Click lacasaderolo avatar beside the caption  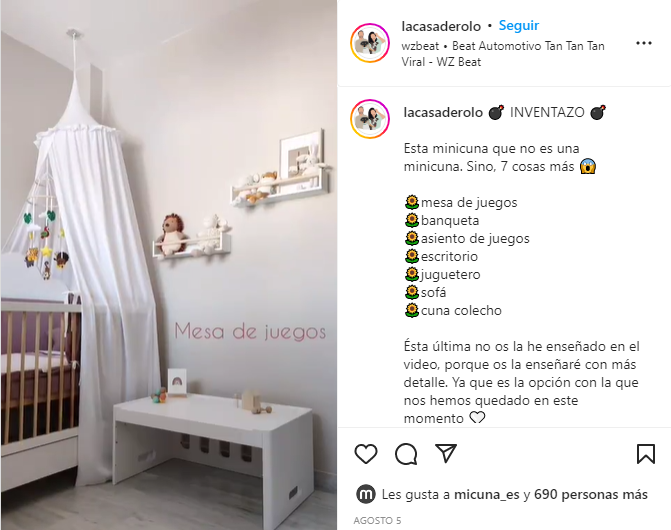pos(370,119)
